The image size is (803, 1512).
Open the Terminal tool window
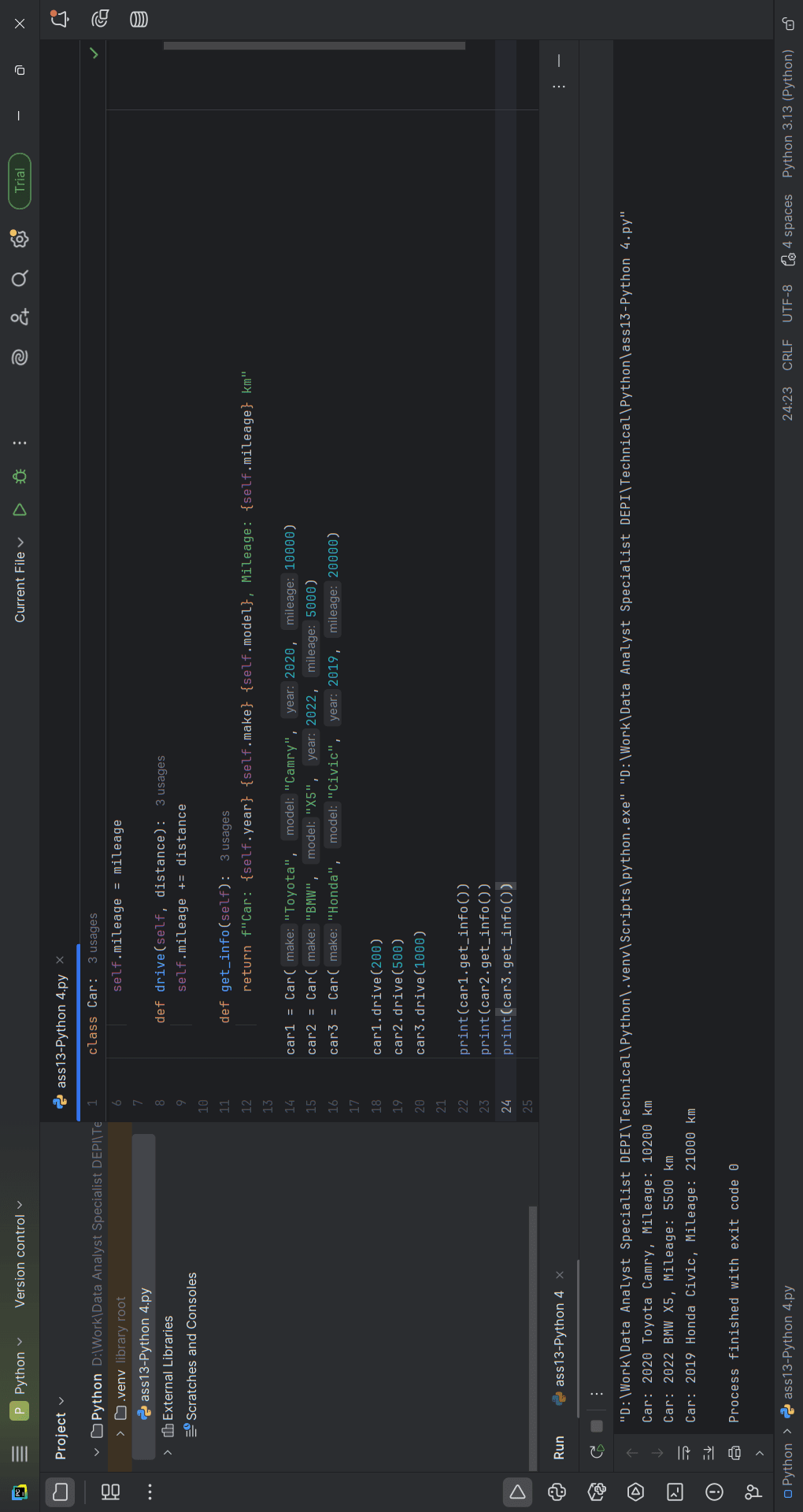tap(675, 1492)
